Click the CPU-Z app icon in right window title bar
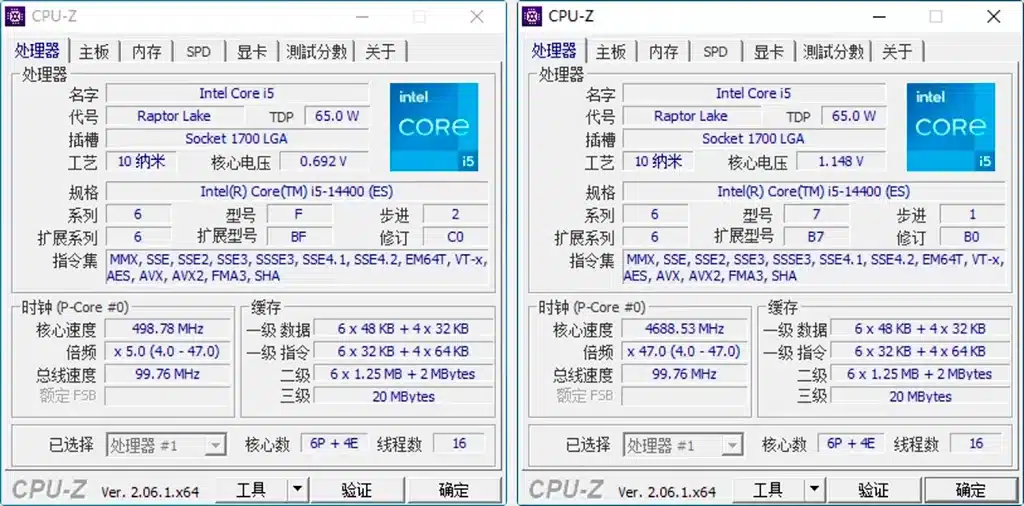This screenshot has width=1024, height=506. click(532, 16)
